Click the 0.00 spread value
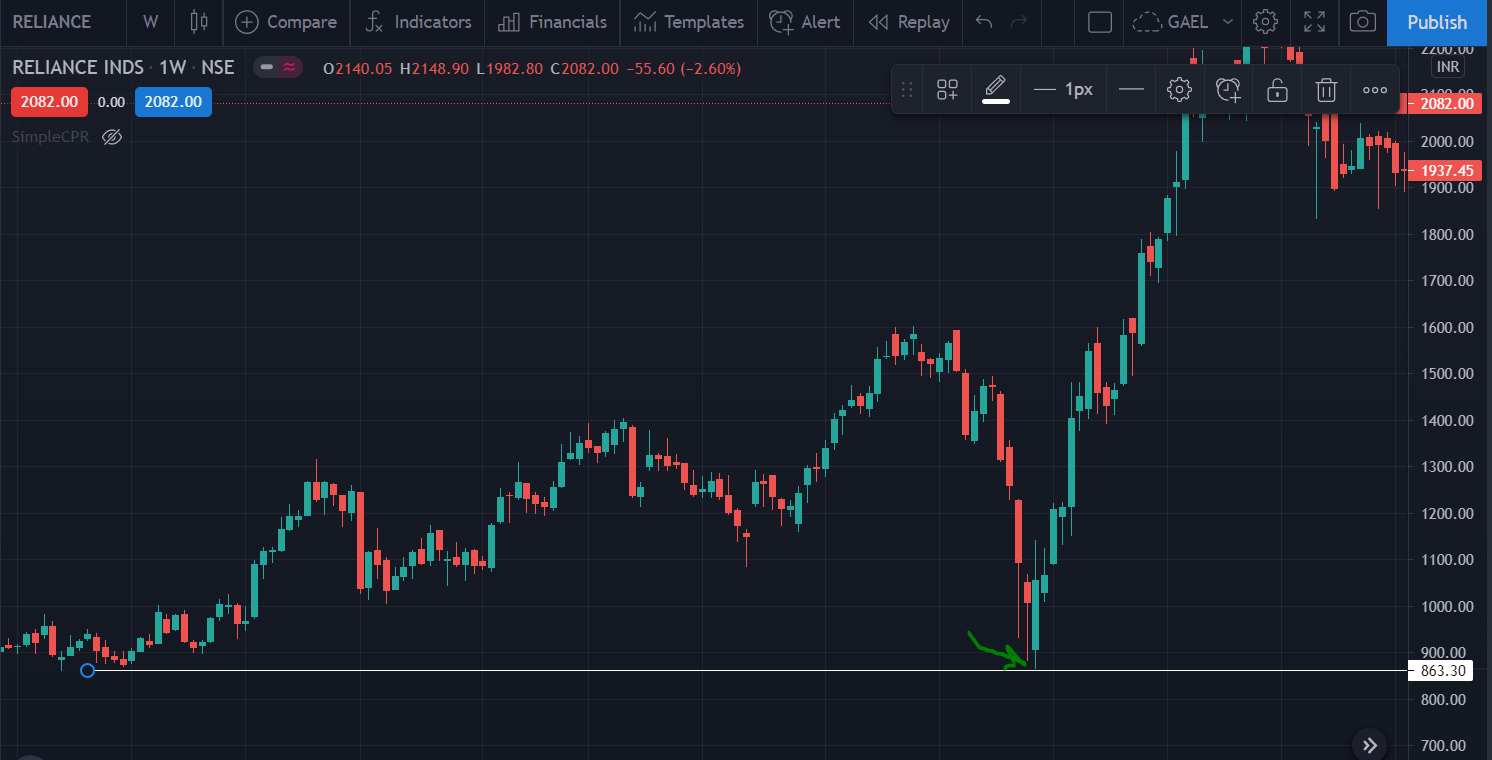The height and width of the screenshot is (760, 1492). pyautogui.click(x=111, y=101)
